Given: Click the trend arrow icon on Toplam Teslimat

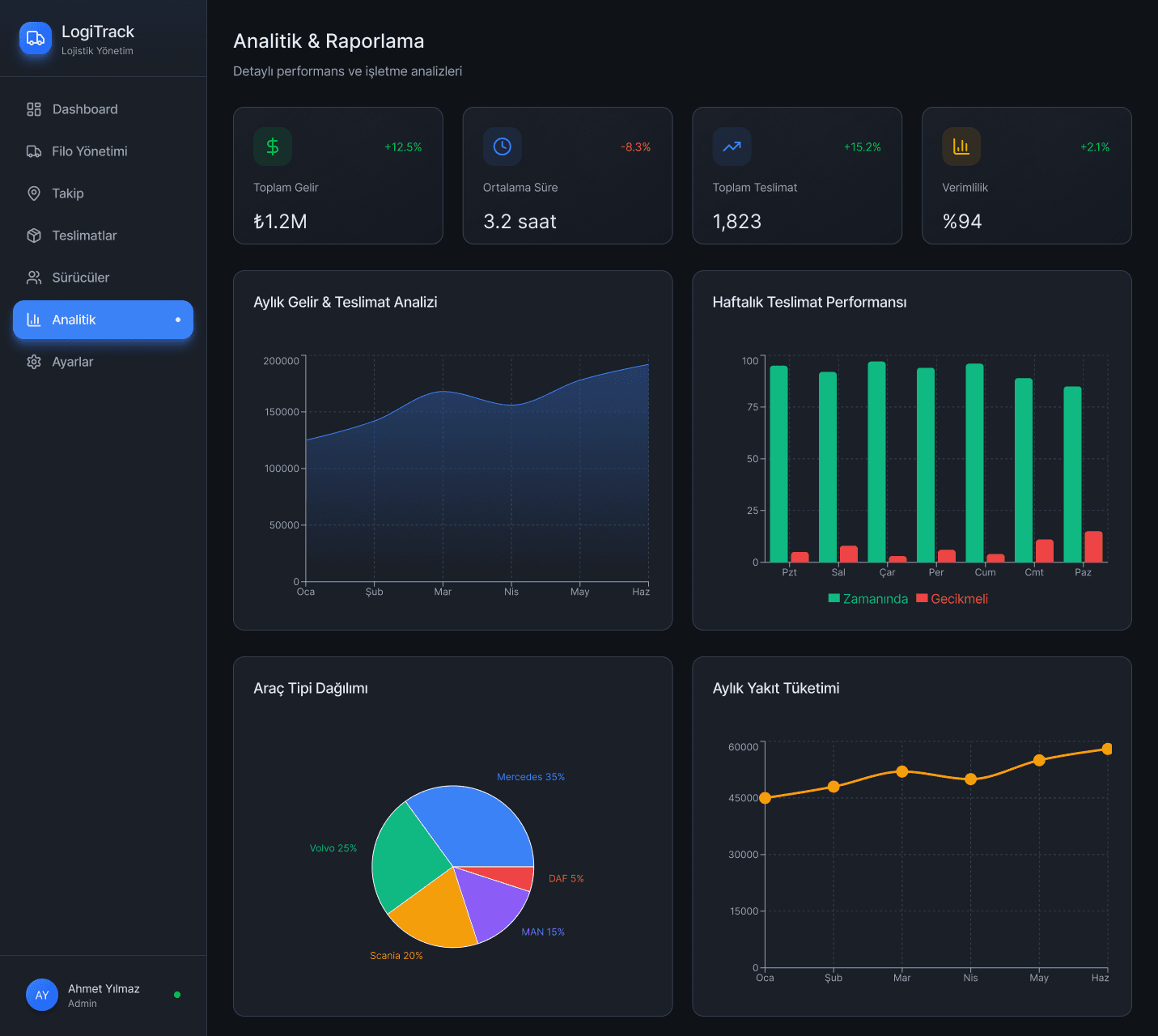Looking at the screenshot, I should pyautogui.click(x=732, y=146).
